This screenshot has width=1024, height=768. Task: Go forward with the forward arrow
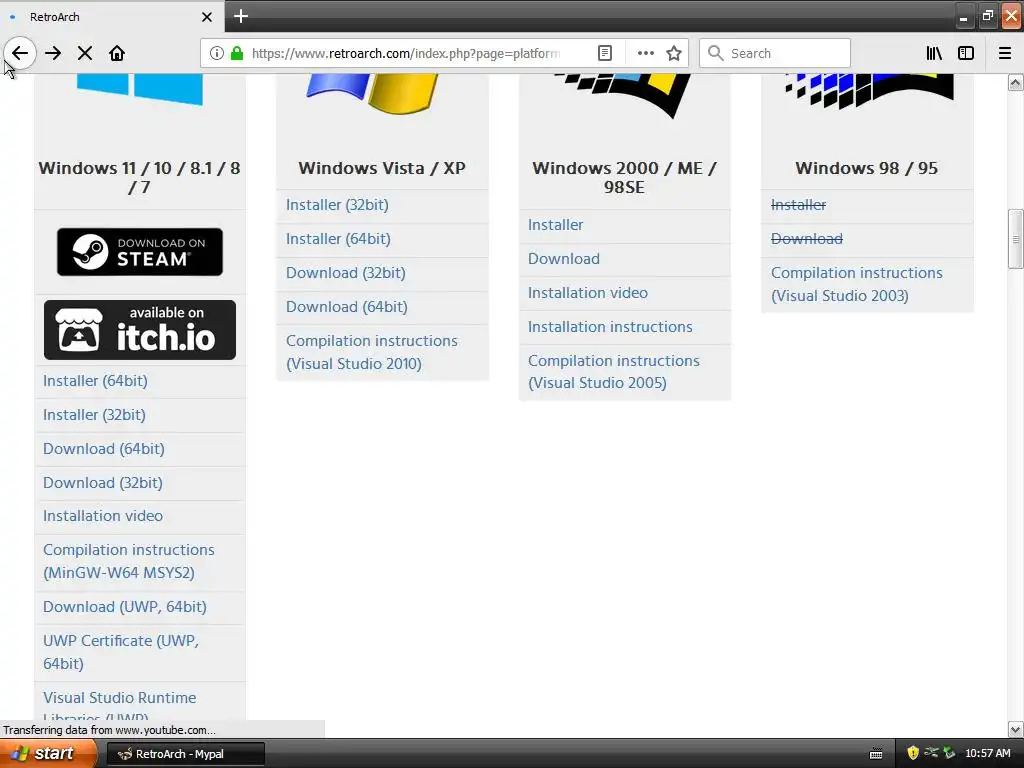[53, 53]
